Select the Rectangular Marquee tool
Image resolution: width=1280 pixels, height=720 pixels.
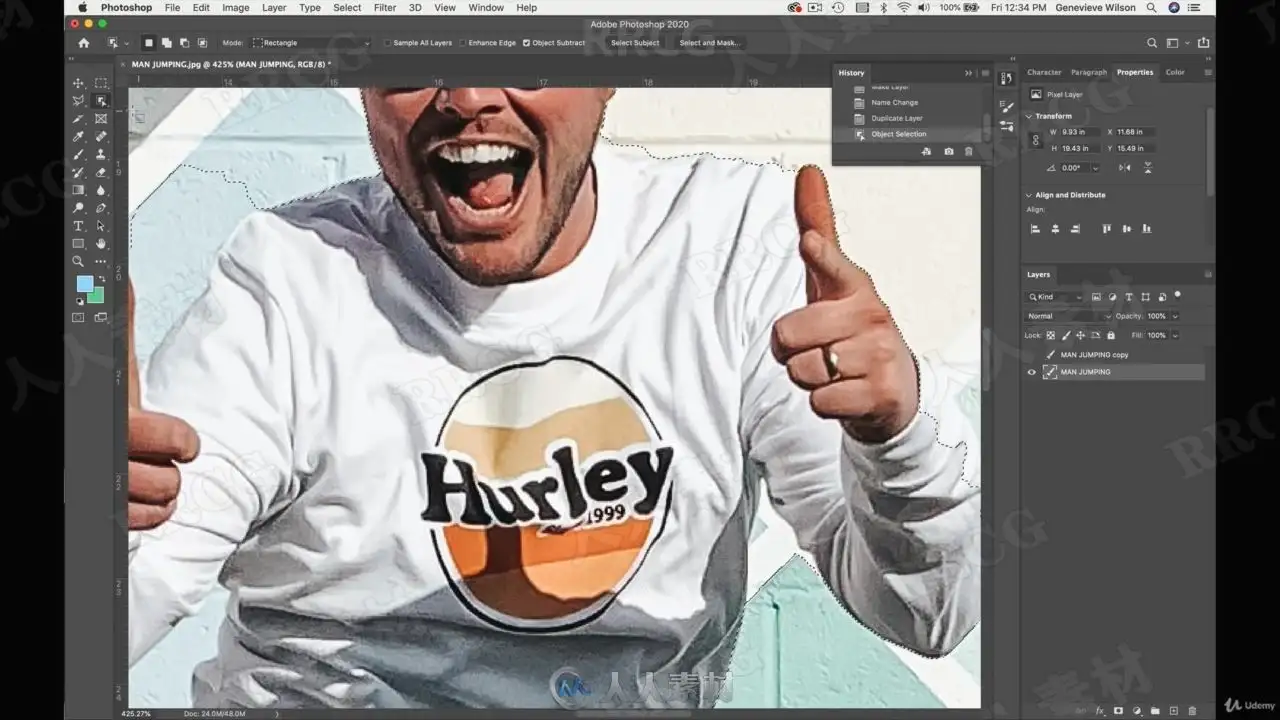point(101,83)
